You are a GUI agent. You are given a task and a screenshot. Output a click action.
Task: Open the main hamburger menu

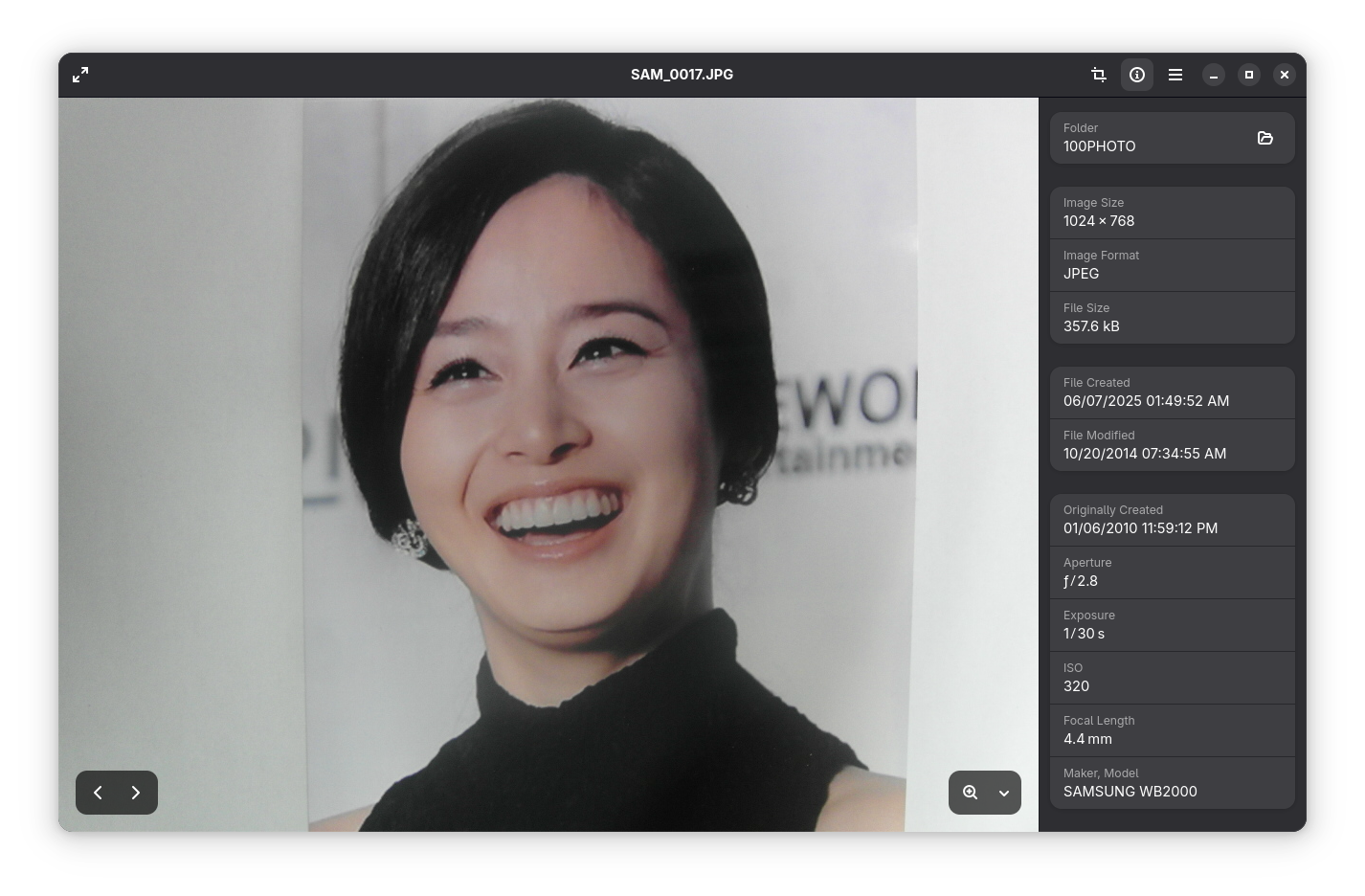click(1175, 75)
